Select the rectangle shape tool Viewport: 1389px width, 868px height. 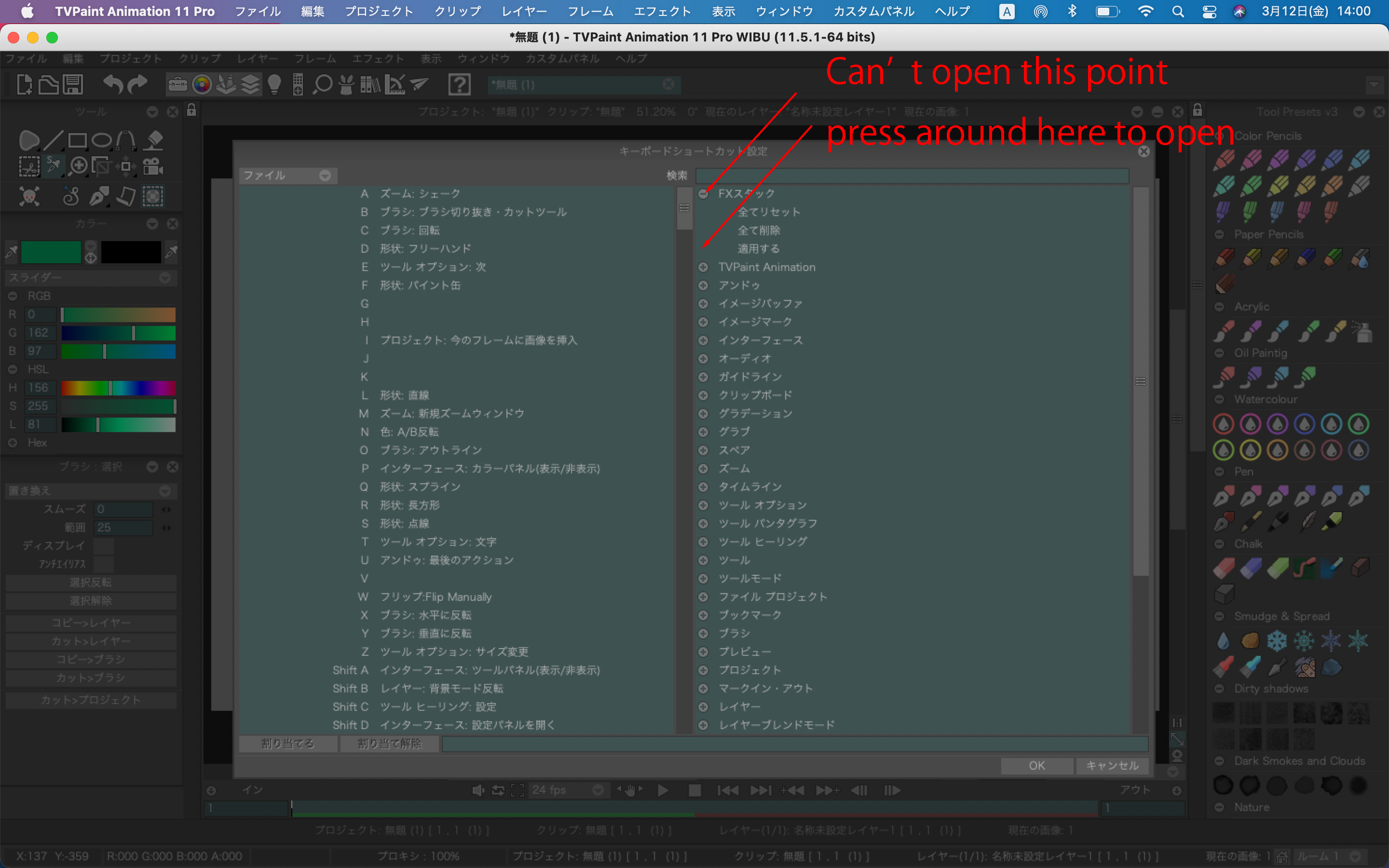(x=78, y=140)
